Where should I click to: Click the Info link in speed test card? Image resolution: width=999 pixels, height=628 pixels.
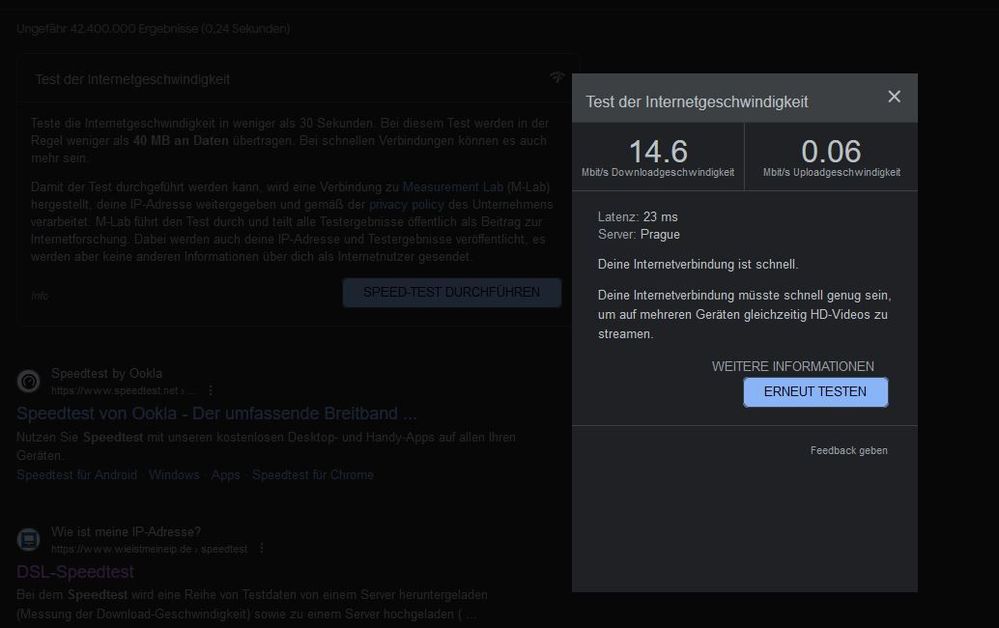pos(40,296)
